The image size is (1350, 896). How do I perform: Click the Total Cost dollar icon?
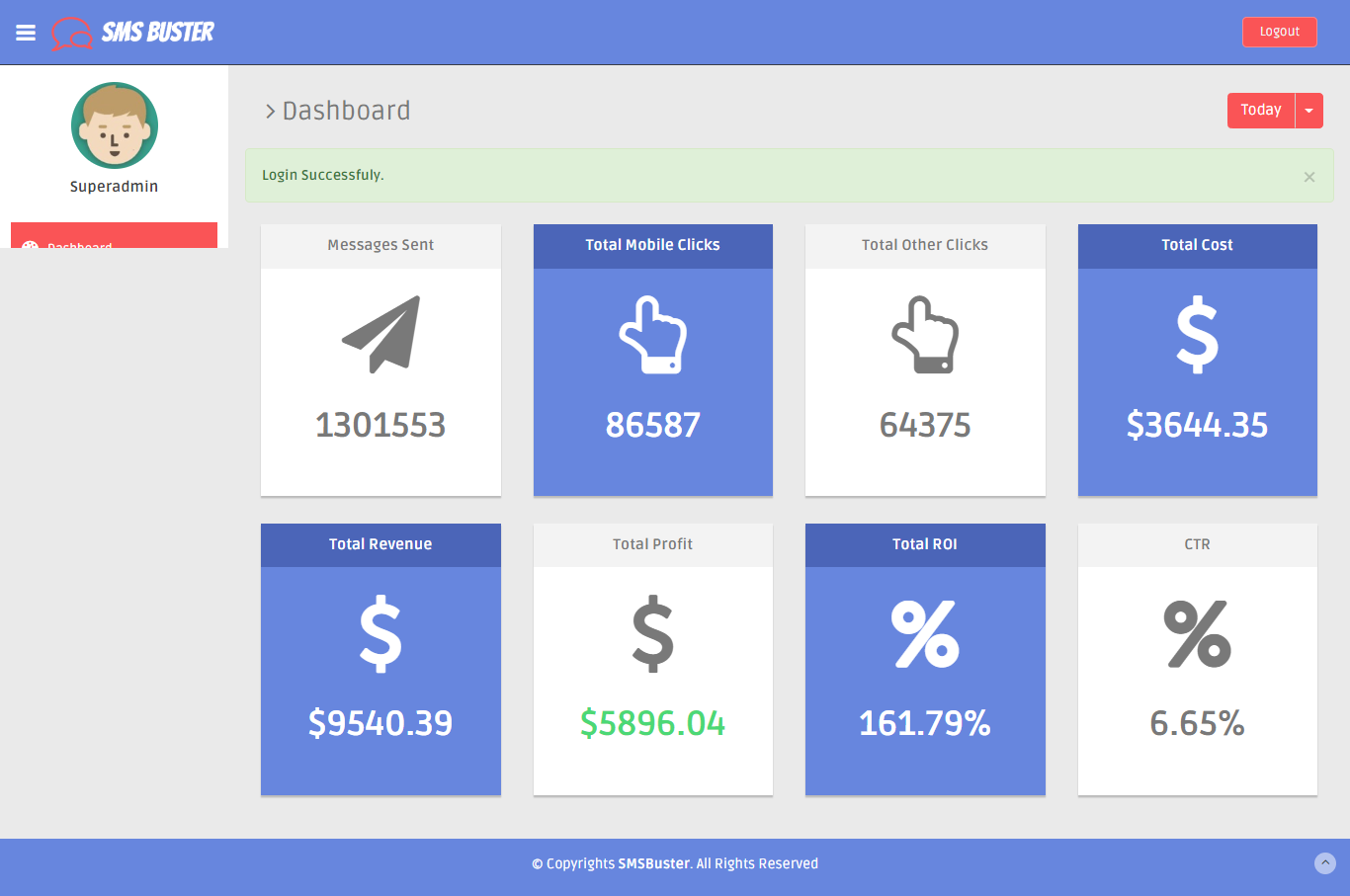(1197, 335)
